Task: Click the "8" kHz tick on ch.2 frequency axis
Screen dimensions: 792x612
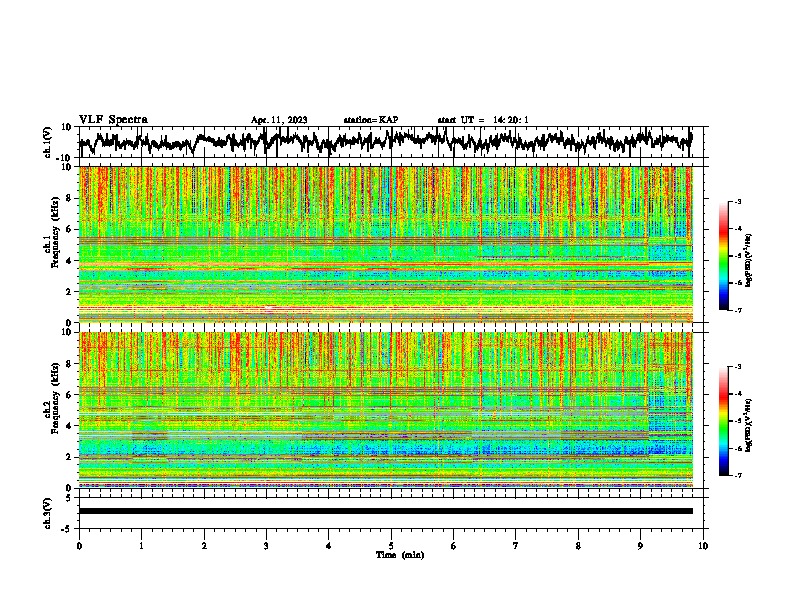Action: [x=69, y=364]
